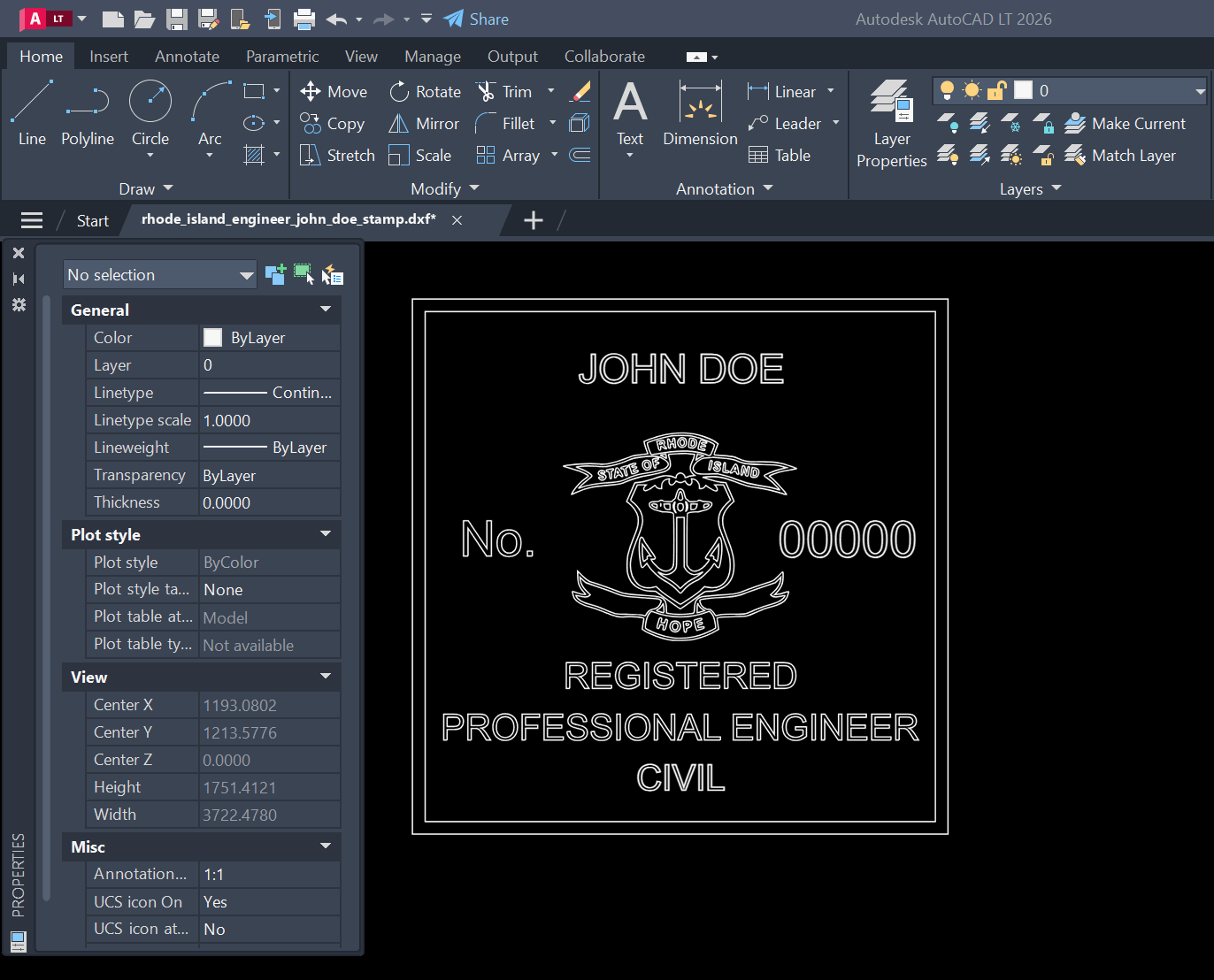Click the Stretch tool

point(337,156)
